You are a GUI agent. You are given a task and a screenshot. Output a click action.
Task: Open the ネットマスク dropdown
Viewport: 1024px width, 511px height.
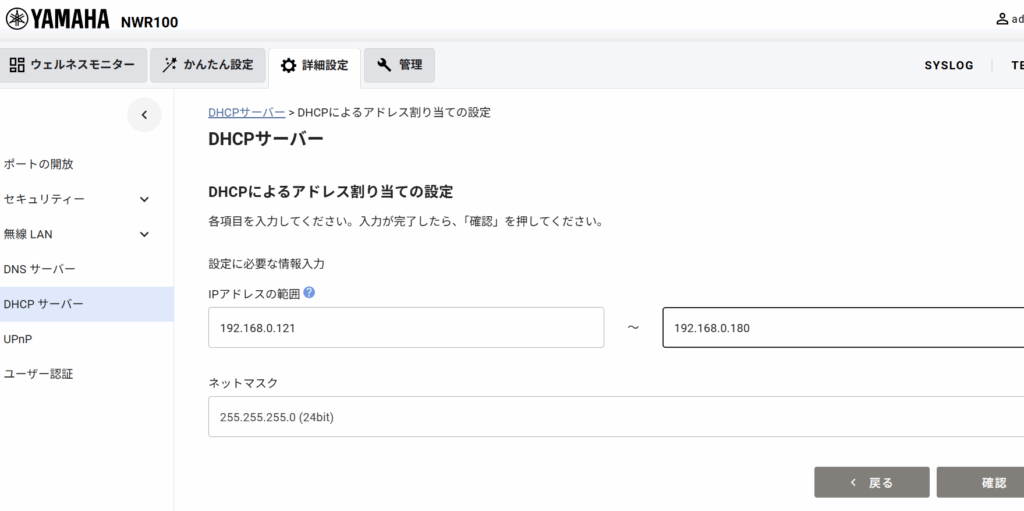tap(615, 417)
